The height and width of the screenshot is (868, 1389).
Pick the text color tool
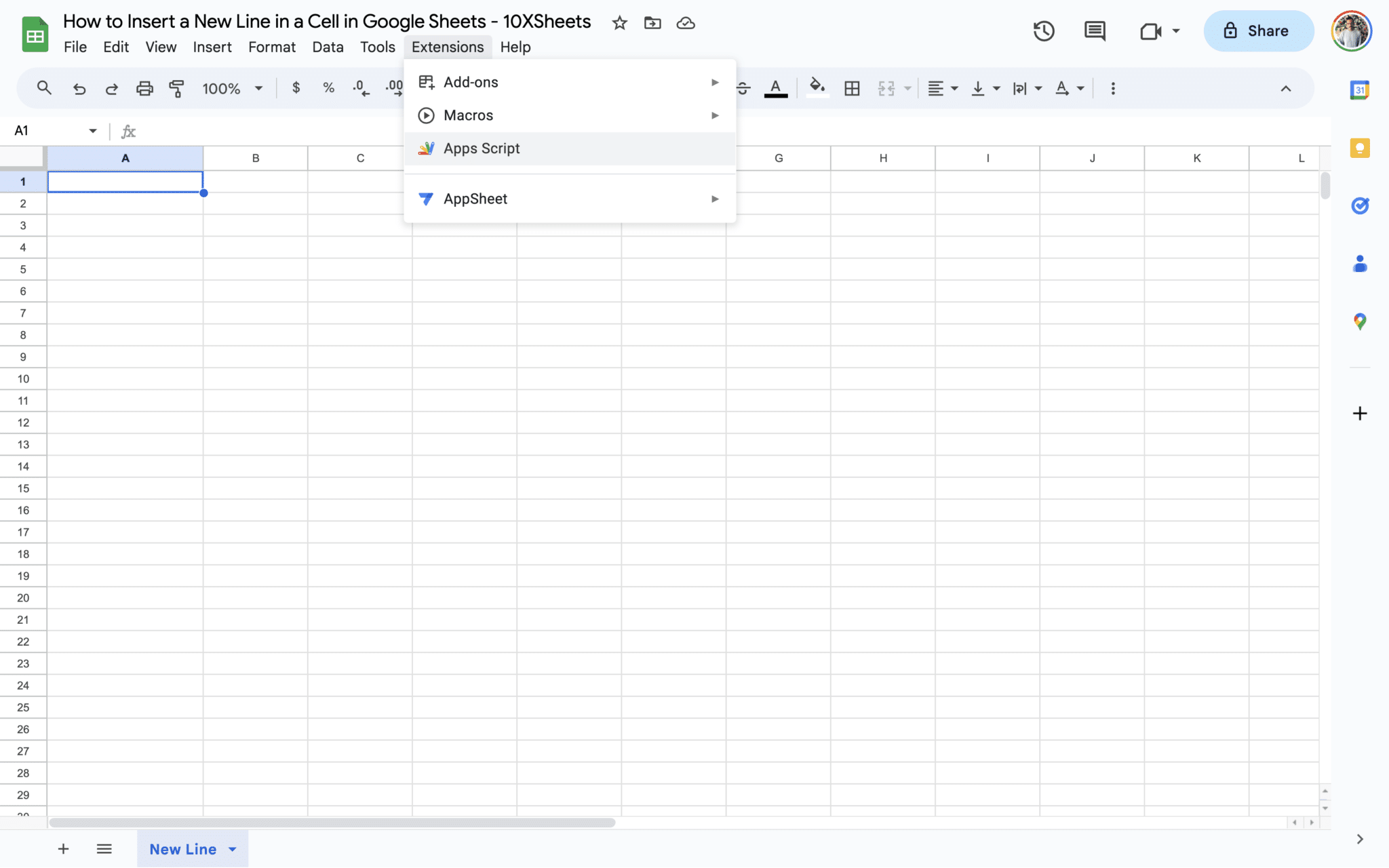click(776, 88)
